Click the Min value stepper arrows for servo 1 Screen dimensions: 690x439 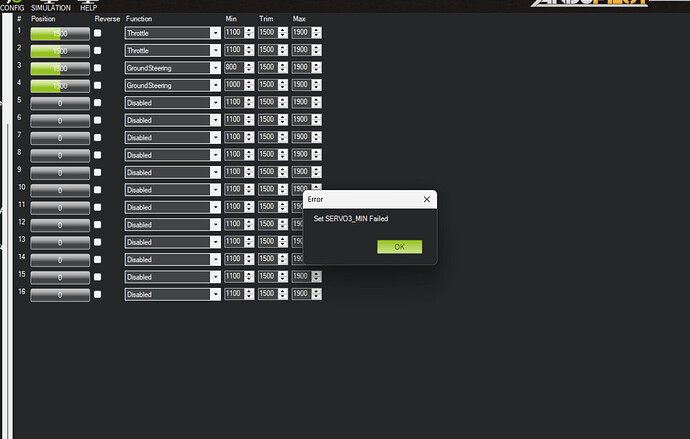(250, 33)
